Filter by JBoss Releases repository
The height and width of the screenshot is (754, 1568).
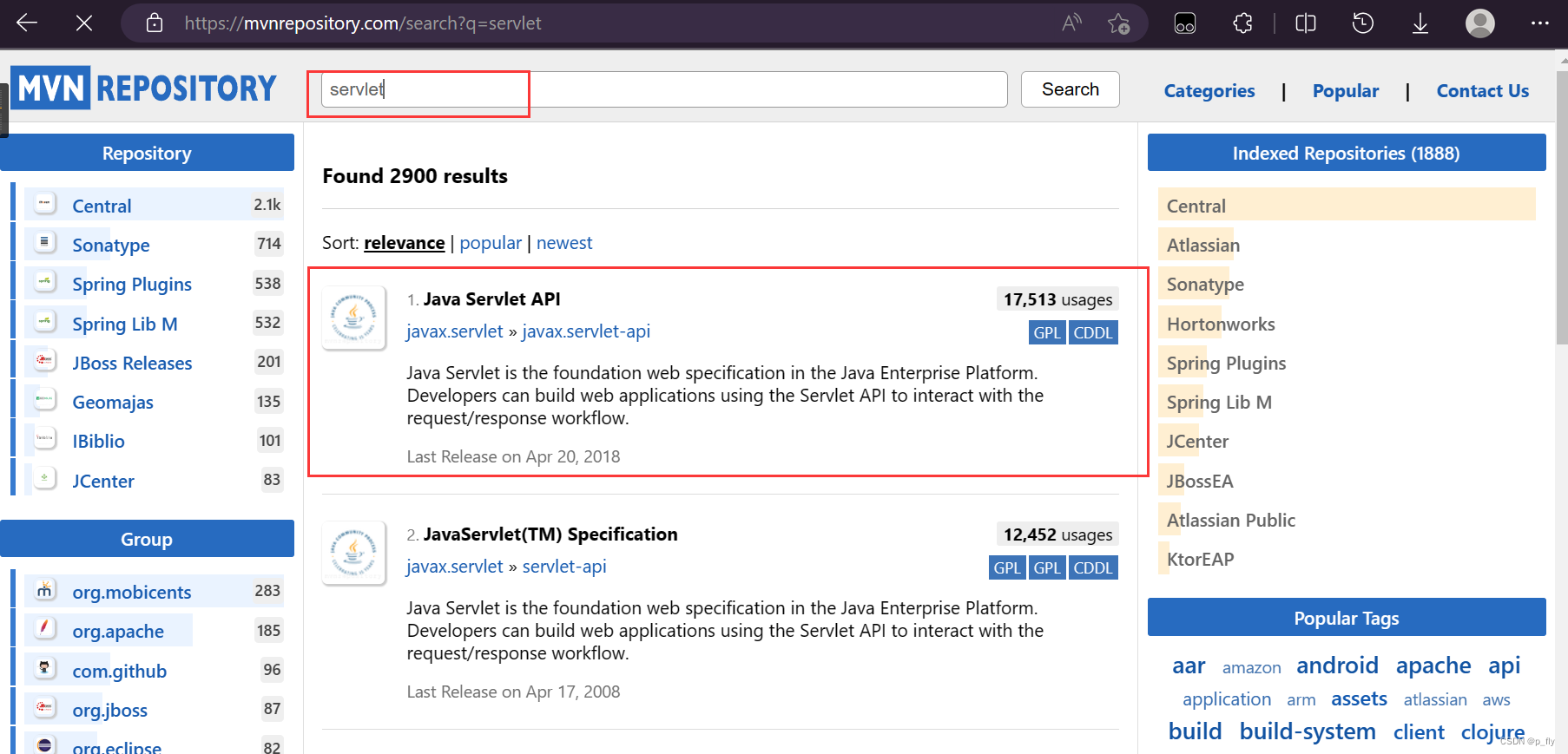[132, 364]
